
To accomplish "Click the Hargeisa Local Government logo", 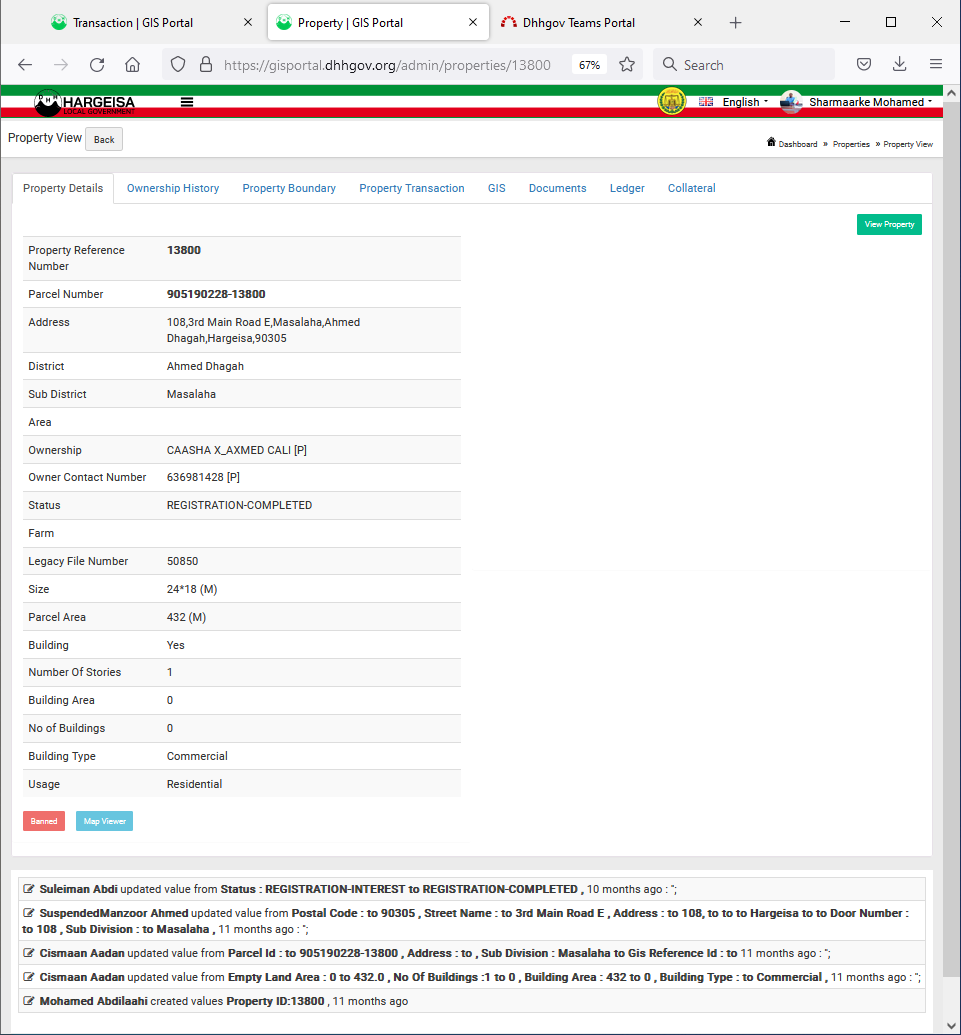I will (x=84, y=103).
